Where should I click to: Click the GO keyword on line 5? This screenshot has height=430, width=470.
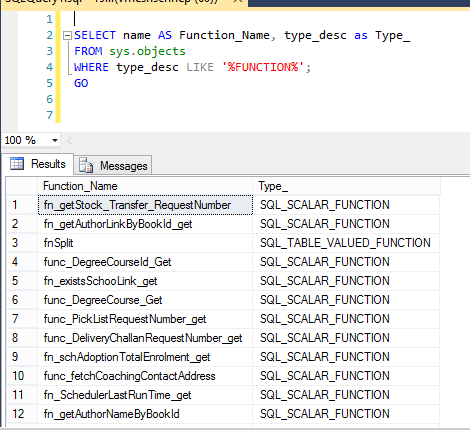coord(81,83)
